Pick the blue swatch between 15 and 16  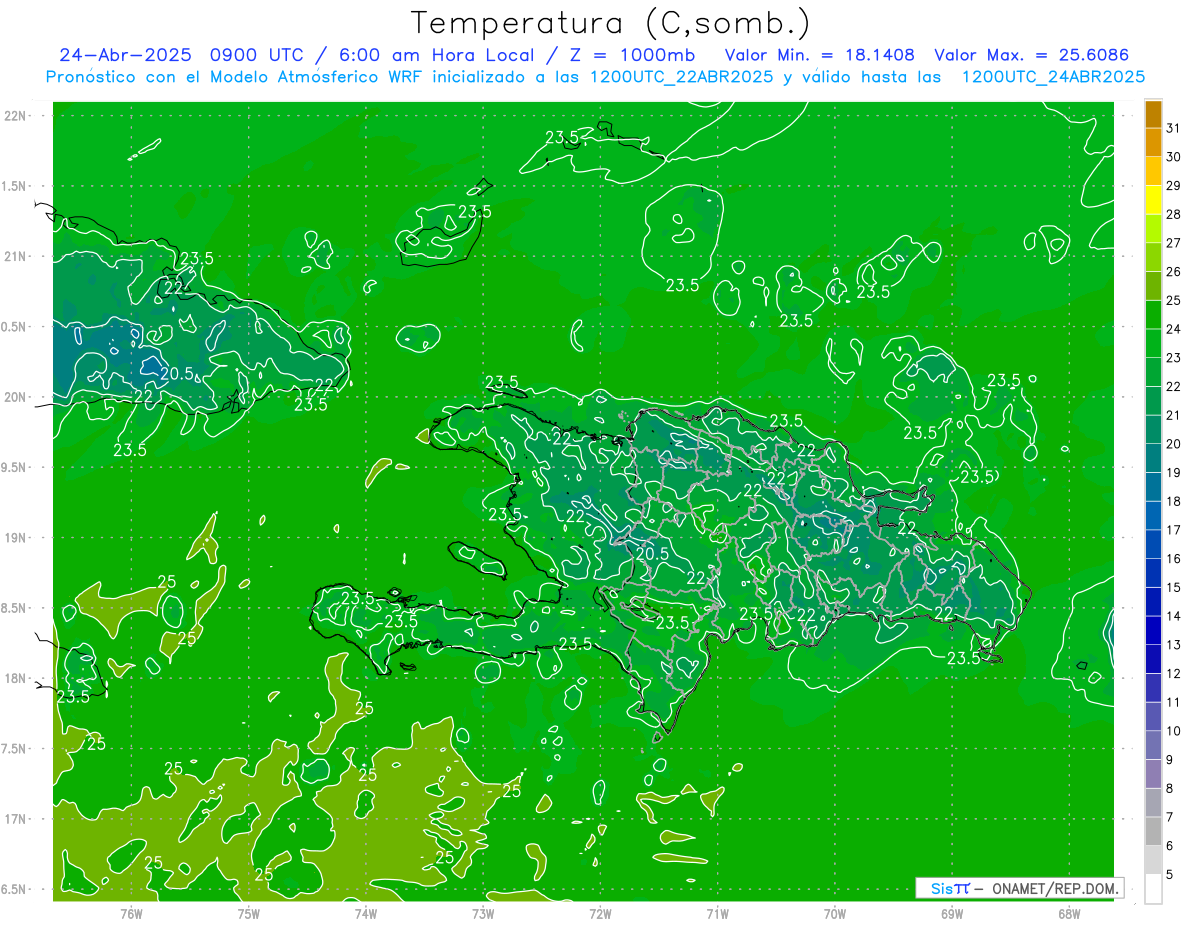[x=1153, y=574]
